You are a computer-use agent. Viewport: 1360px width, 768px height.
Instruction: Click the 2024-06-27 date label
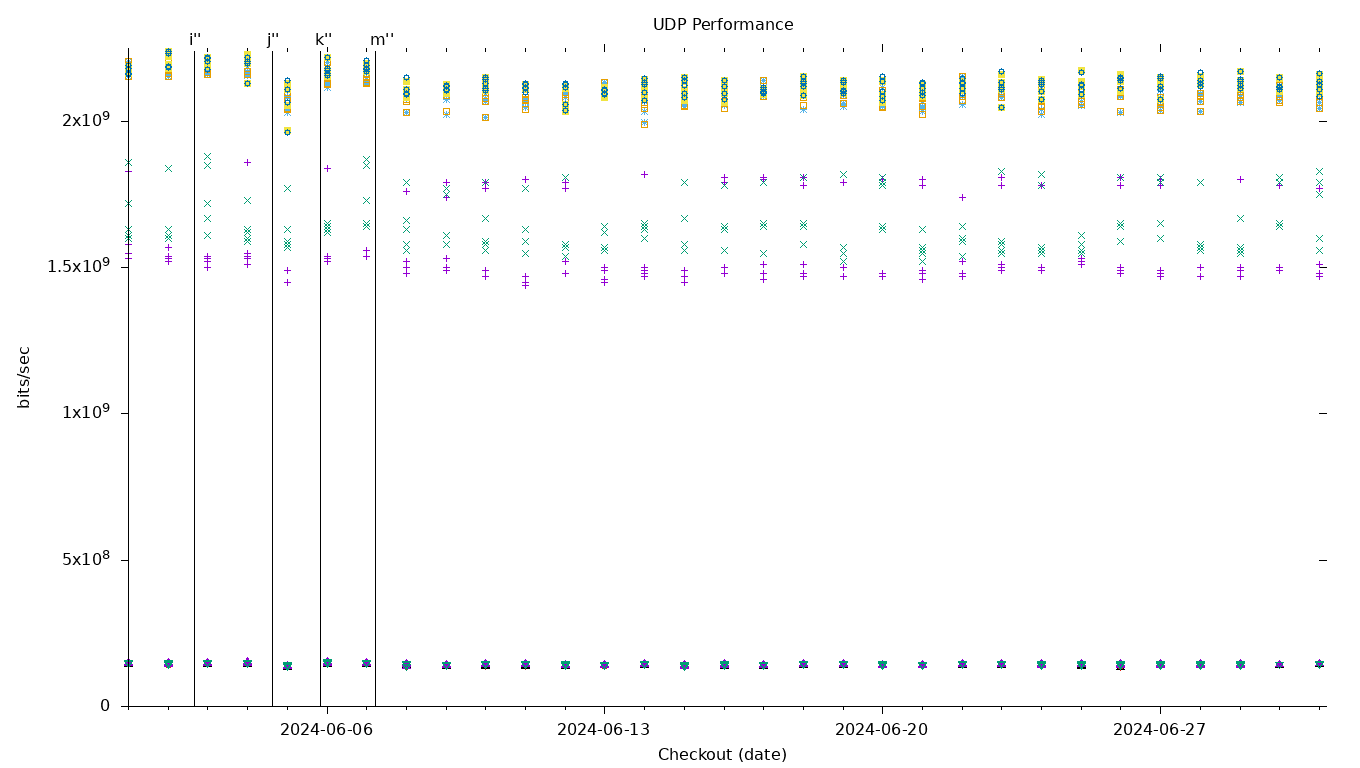click(1160, 730)
